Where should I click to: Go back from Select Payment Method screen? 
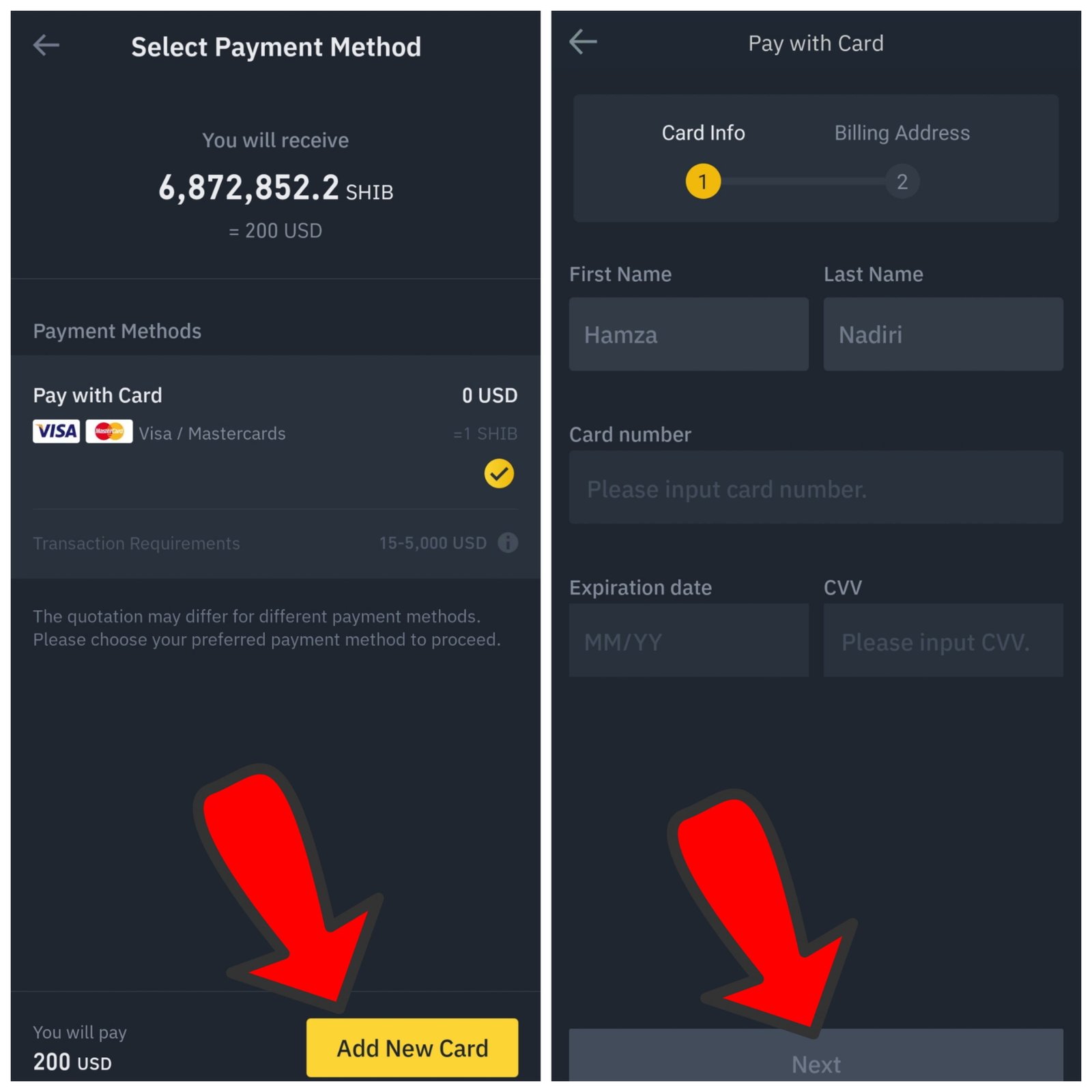point(46,46)
